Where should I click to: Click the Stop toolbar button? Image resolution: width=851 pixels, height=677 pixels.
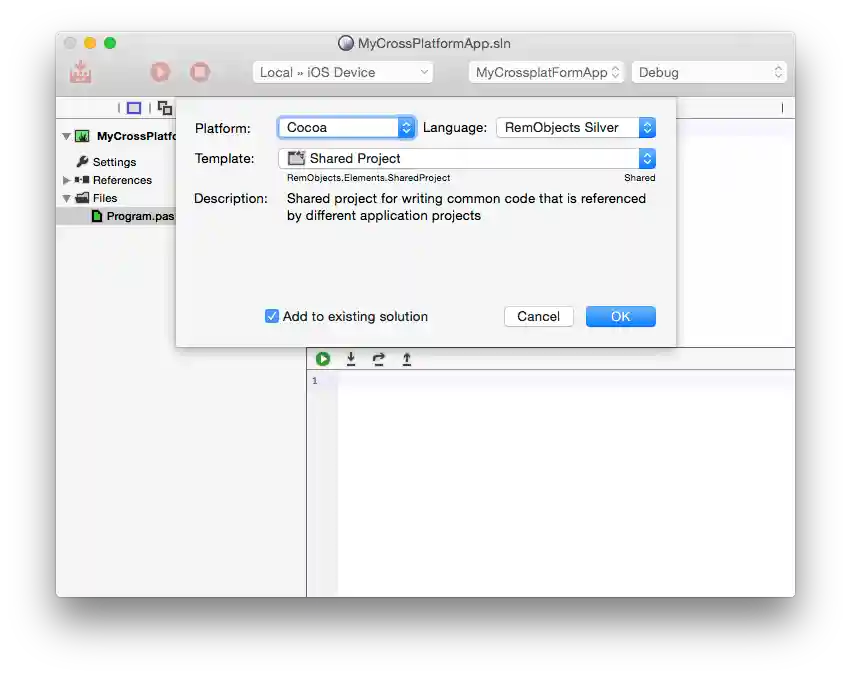(200, 72)
